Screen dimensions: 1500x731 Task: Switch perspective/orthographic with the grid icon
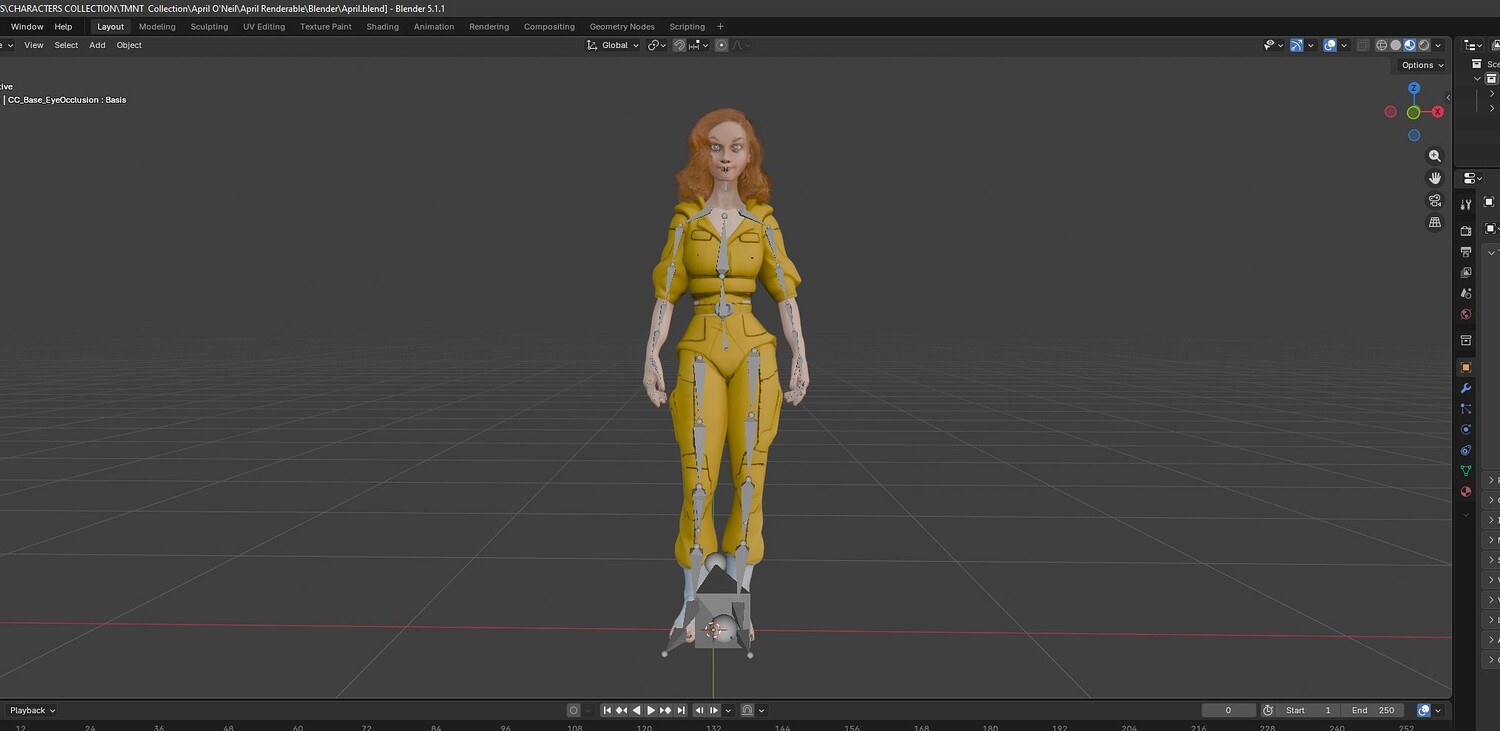(1435, 222)
